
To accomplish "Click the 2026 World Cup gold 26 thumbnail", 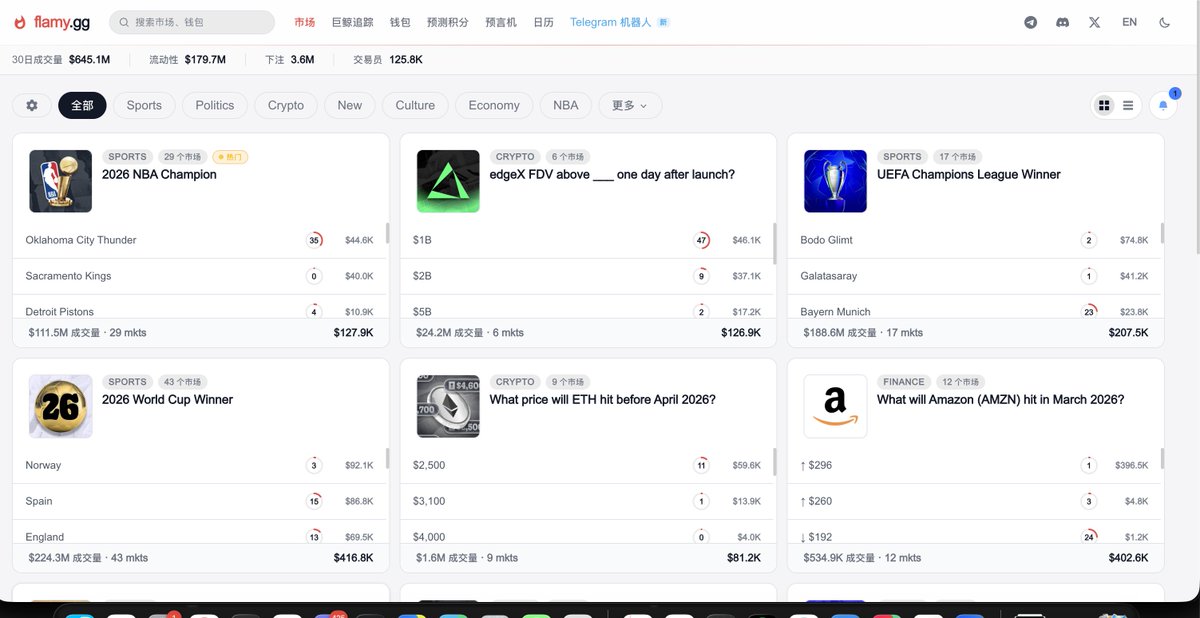I will point(61,406).
